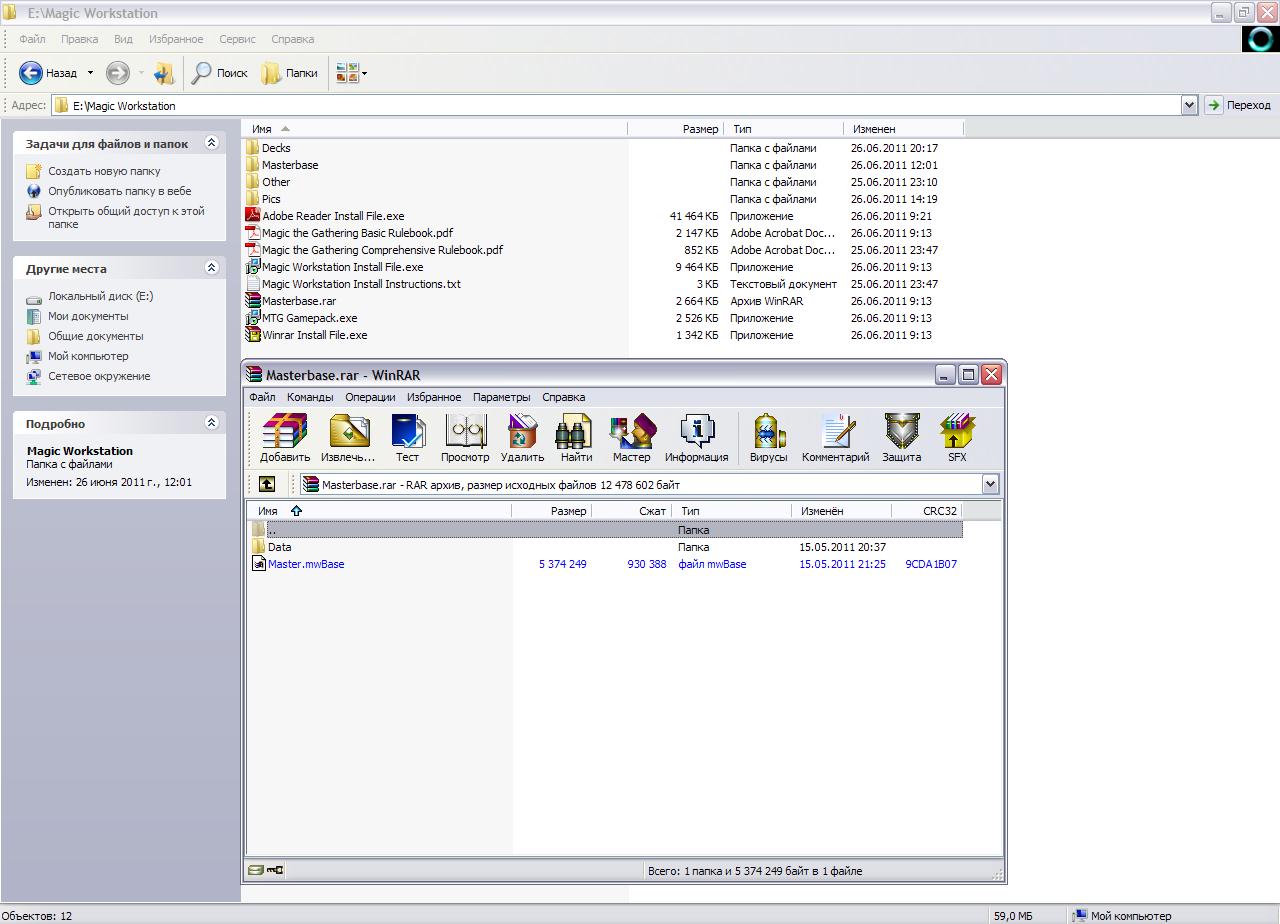Click Опубликовать папку в вебе link
The height and width of the screenshot is (924, 1280).
[x=119, y=191]
